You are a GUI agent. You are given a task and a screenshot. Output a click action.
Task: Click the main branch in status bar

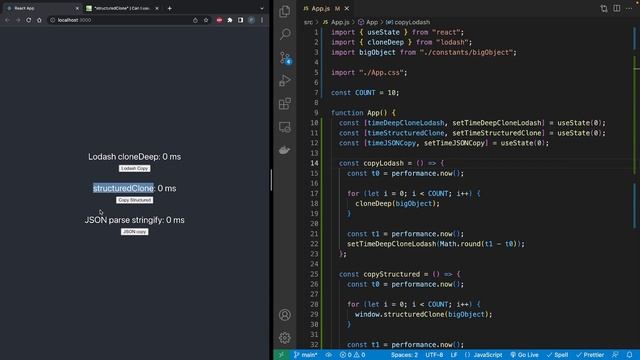pos(305,355)
